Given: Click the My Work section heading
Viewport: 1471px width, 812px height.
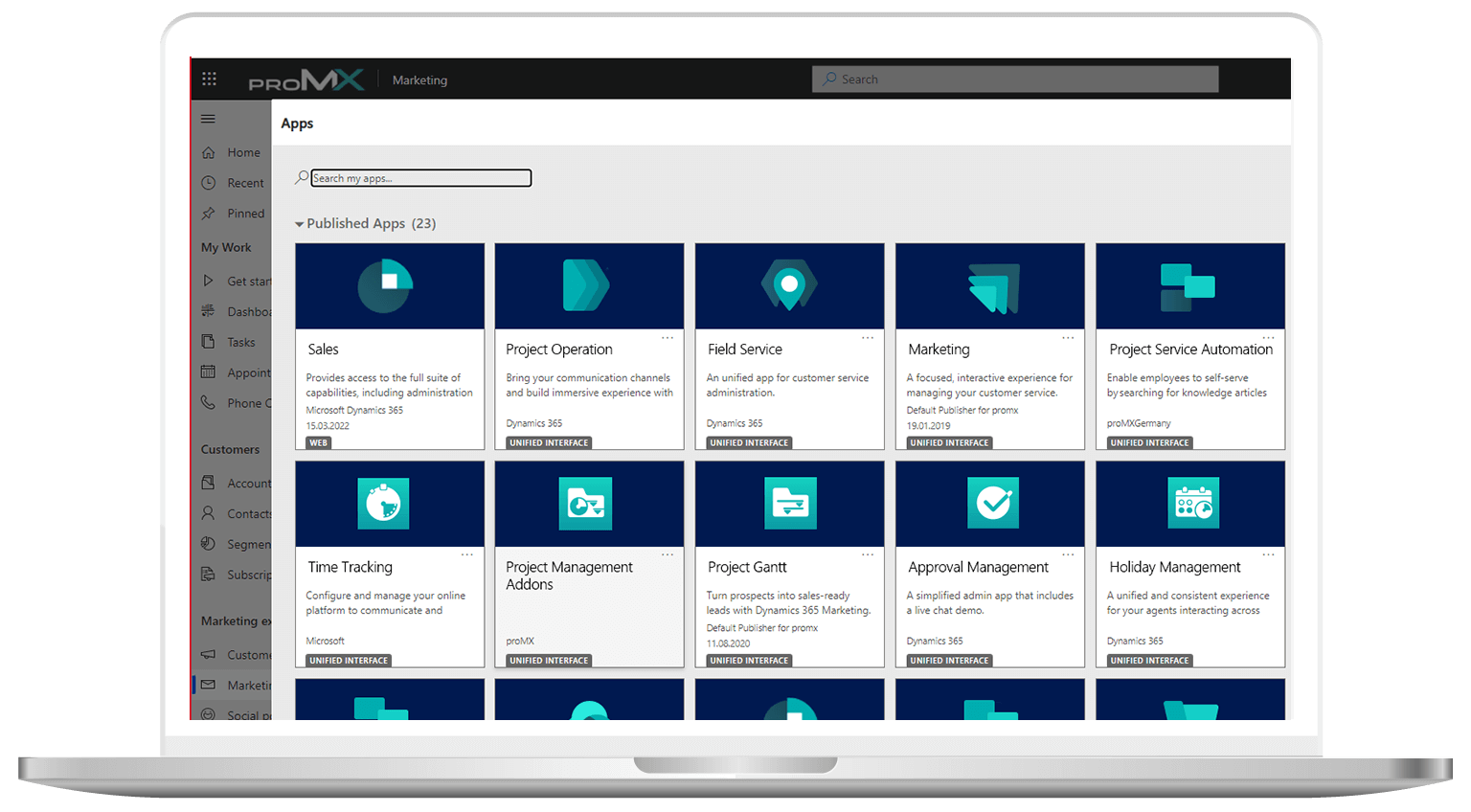Looking at the screenshot, I should (x=226, y=247).
